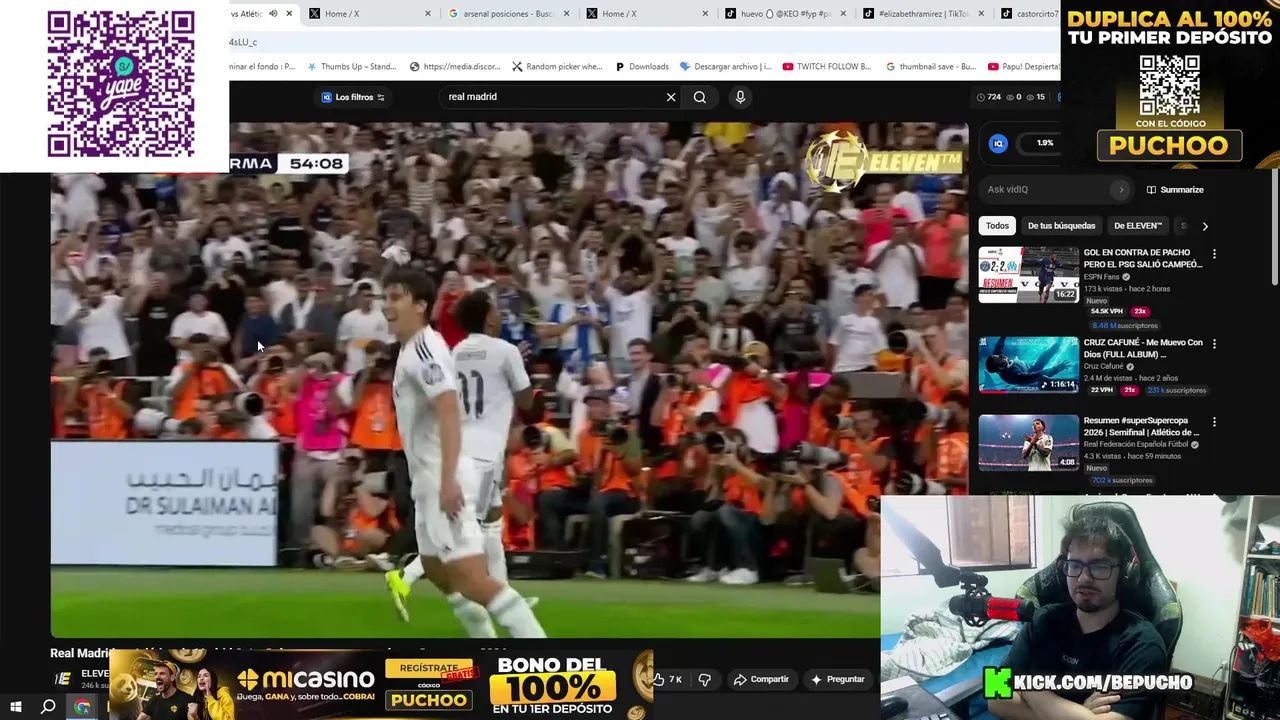Dislike the video with thumbs-down icon
The width and height of the screenshot is (1280, 720).
705,679
